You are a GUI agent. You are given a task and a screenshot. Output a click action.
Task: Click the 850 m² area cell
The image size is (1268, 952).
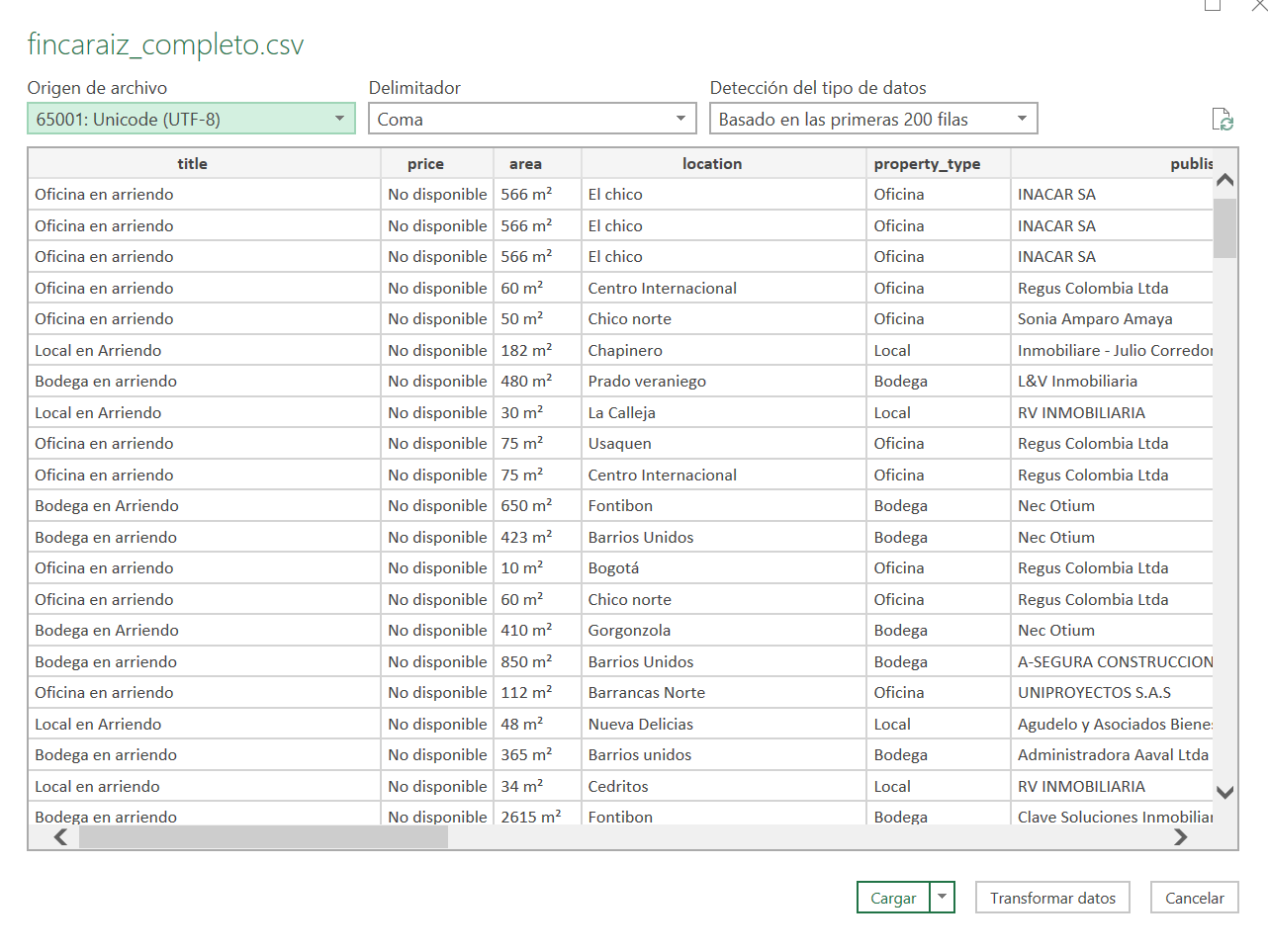tap(537, 661)
